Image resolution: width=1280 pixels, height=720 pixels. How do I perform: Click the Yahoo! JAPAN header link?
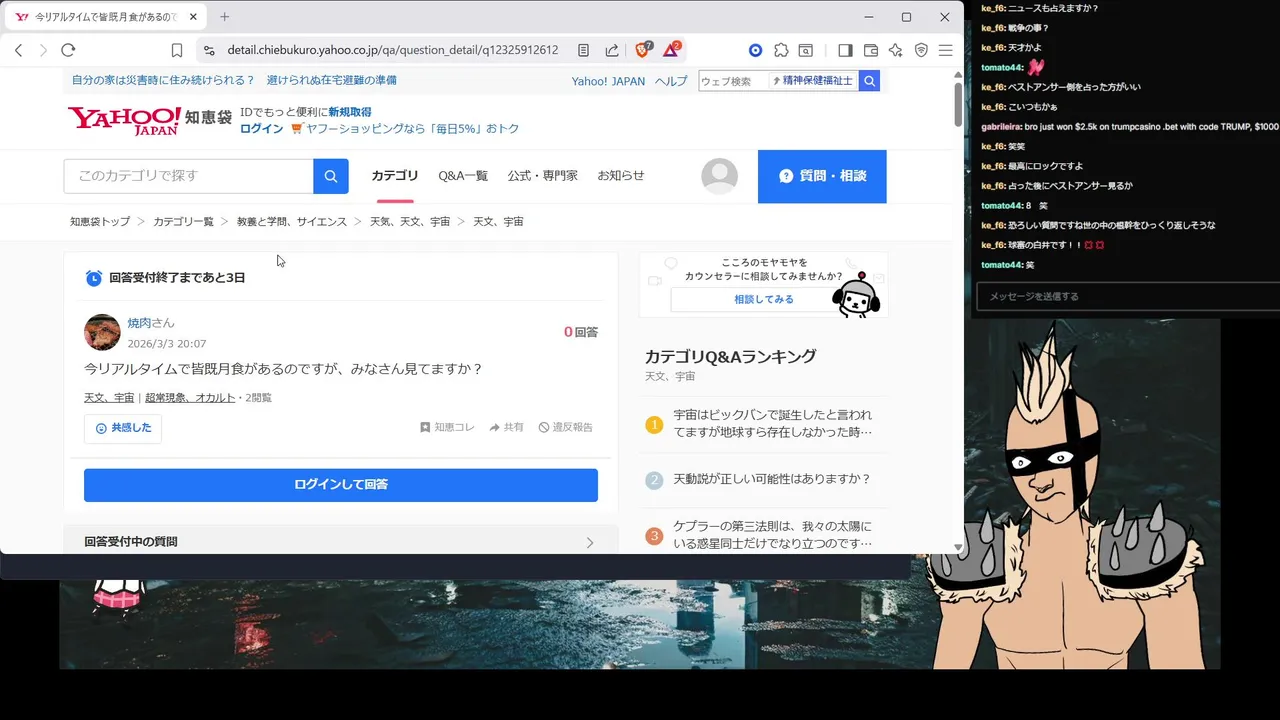pyautogui.click(x=608, y=82)
